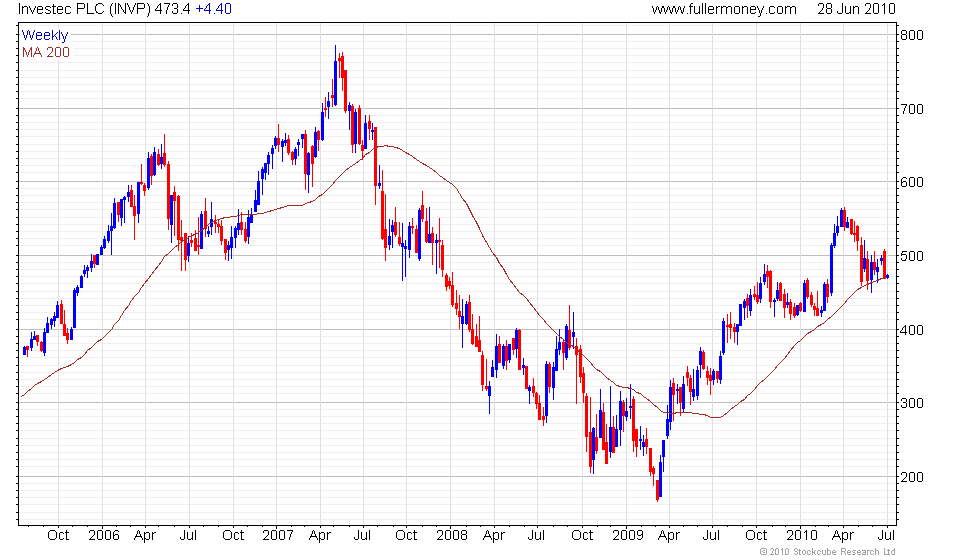The height and width of the screenshot is (560, 980).
Task: Click the Stockcube Research Ltd copyright text
Action: point(828,552)
